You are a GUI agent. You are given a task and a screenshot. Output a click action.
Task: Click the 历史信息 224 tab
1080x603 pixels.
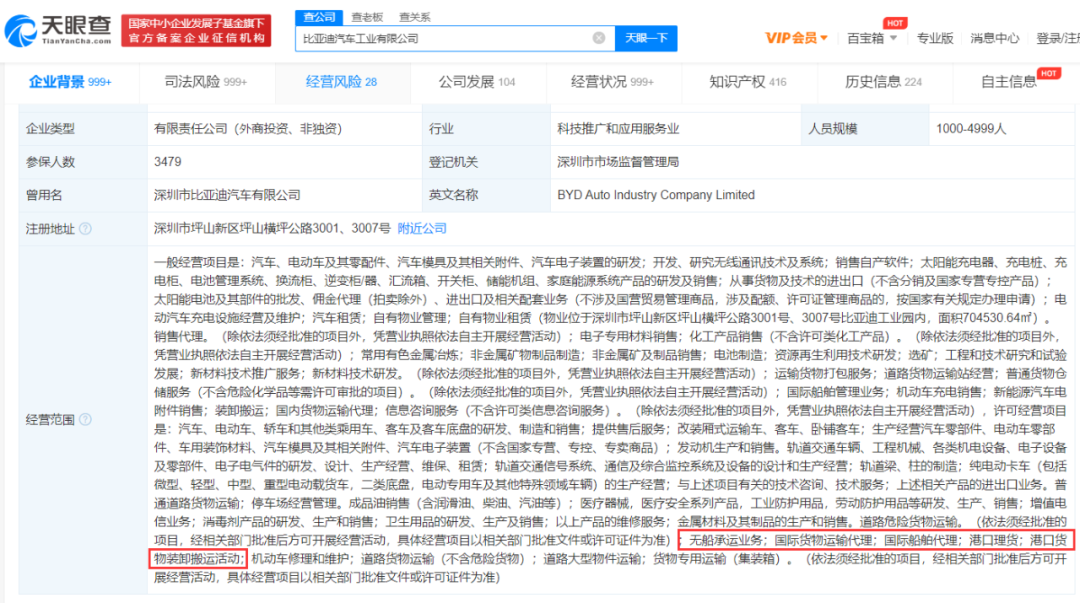click(x=871, y=82)
